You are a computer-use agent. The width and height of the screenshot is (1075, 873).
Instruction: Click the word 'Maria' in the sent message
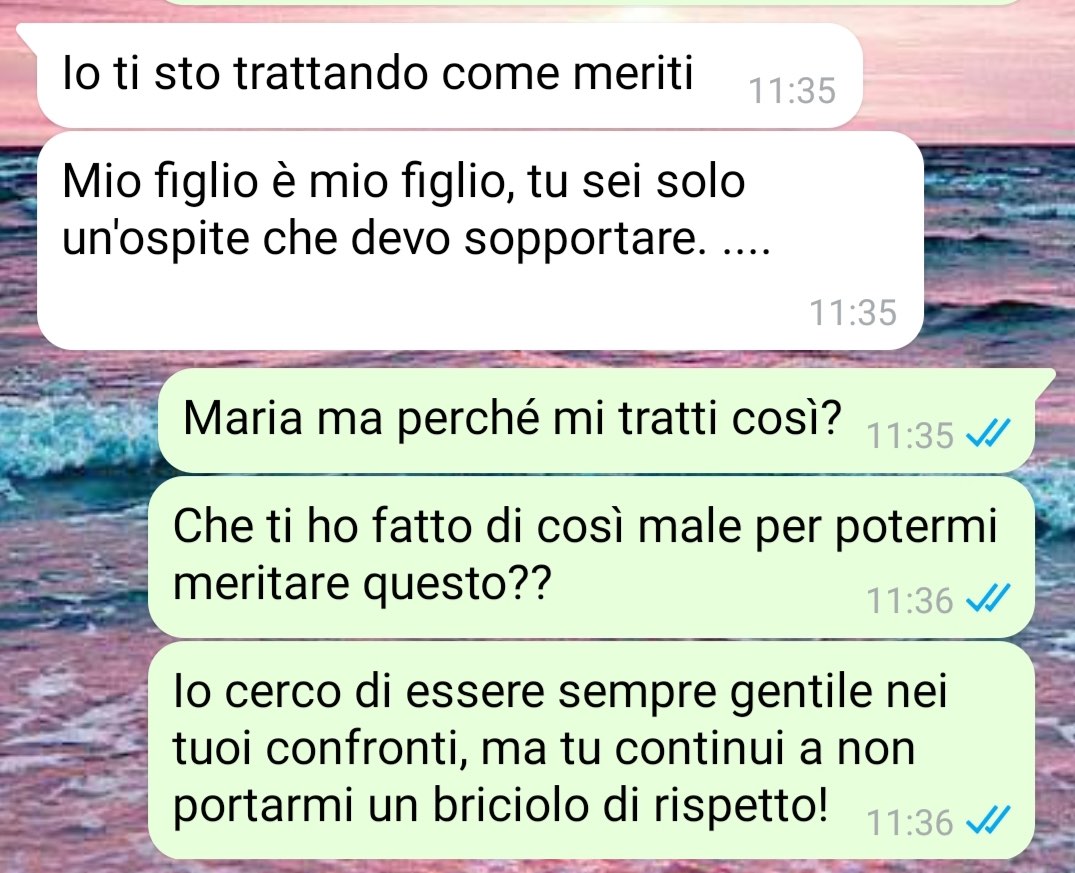tap(243, 417)
